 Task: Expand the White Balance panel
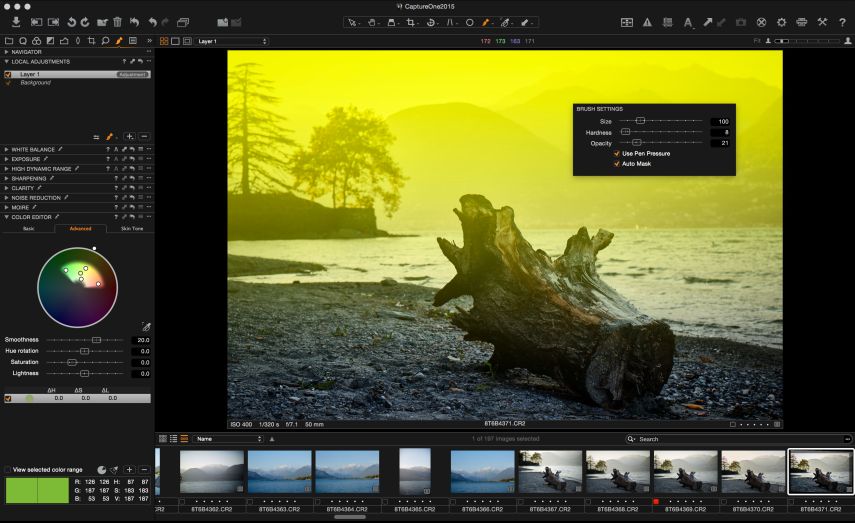click(7, 149)
